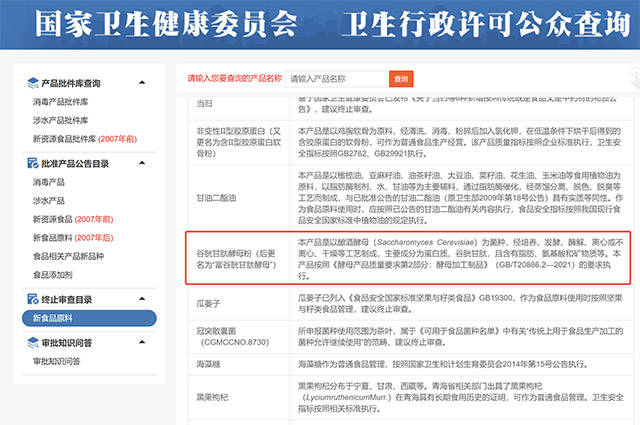This screenshot has width=640, height=425.
Task: Open 新资源食品批件库 (2007年前) link
Action: coord(85,138)
